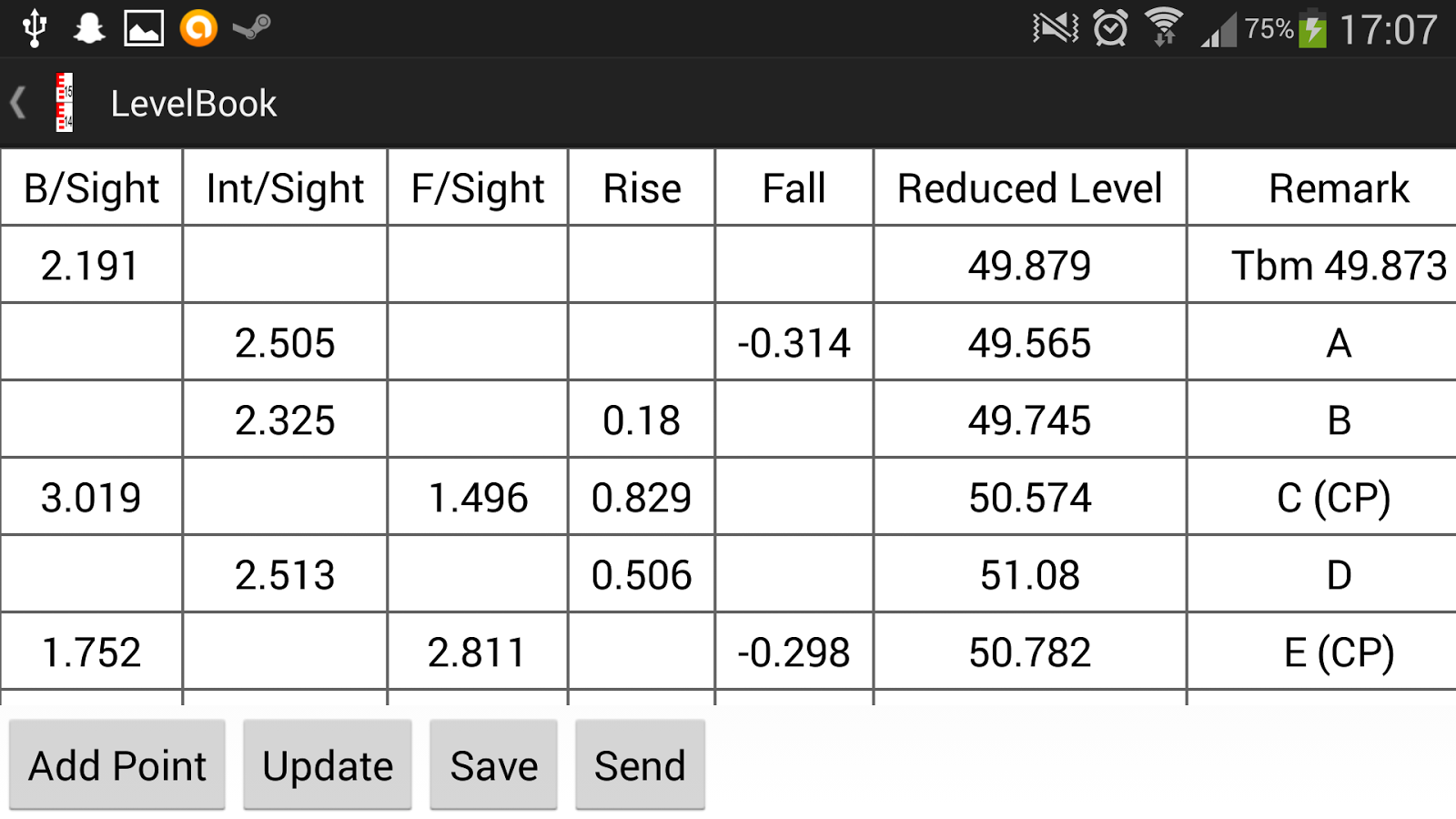Tap the F/Sight value 1.496
The image size is (1456, 819).
(478, 498)
